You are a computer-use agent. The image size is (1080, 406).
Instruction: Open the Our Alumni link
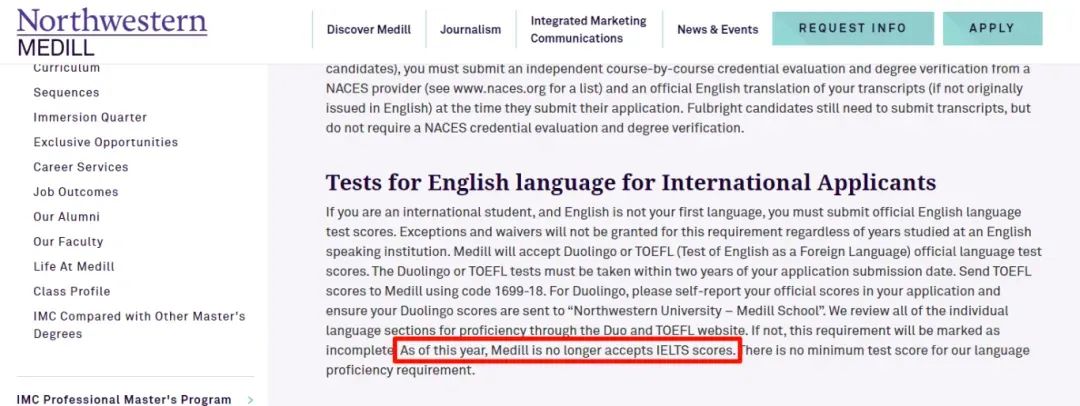point(66,217)
